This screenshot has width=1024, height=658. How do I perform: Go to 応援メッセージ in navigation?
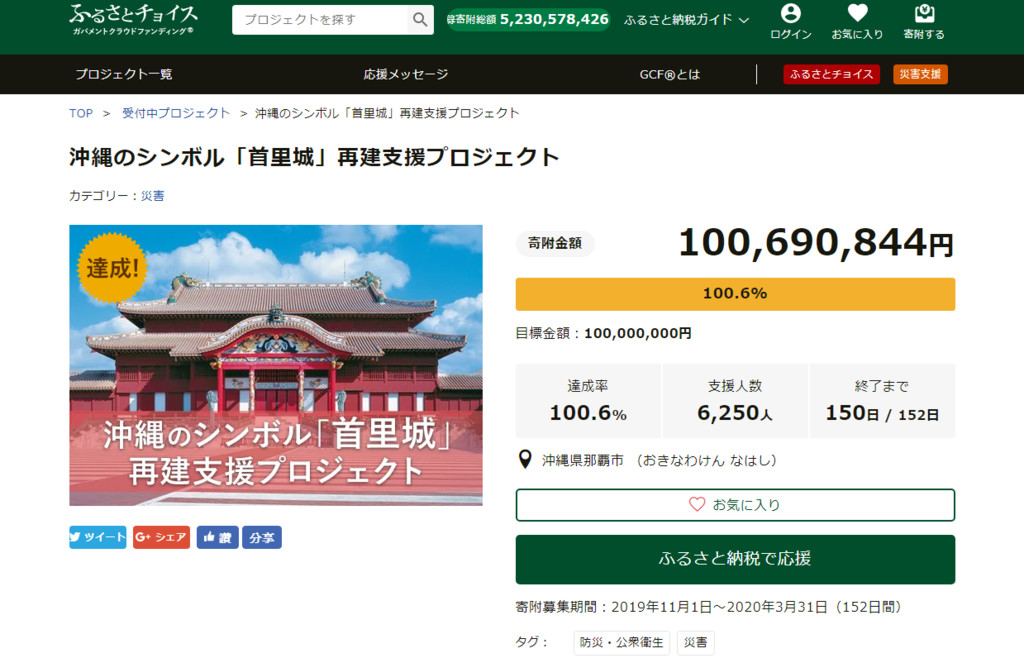406,74
